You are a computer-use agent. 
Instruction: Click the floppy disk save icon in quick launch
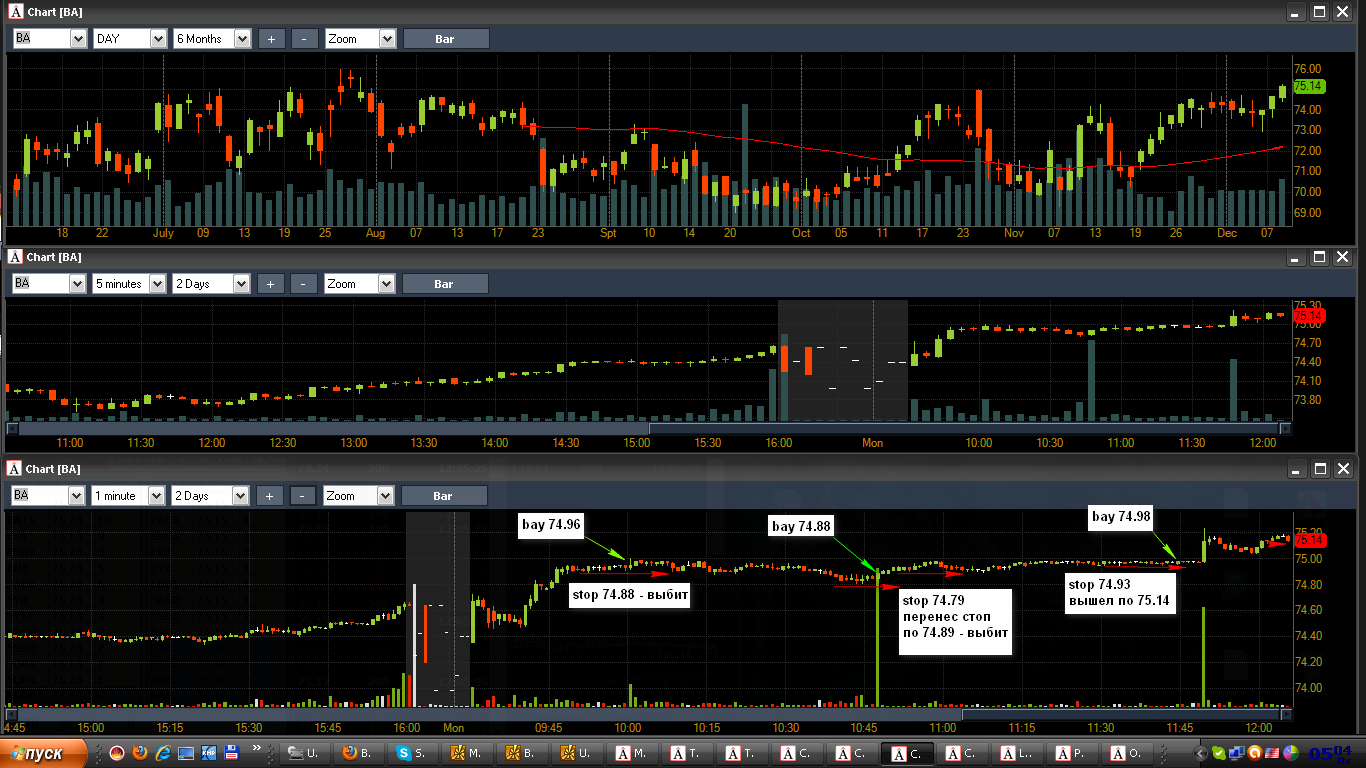pos(232,753)
